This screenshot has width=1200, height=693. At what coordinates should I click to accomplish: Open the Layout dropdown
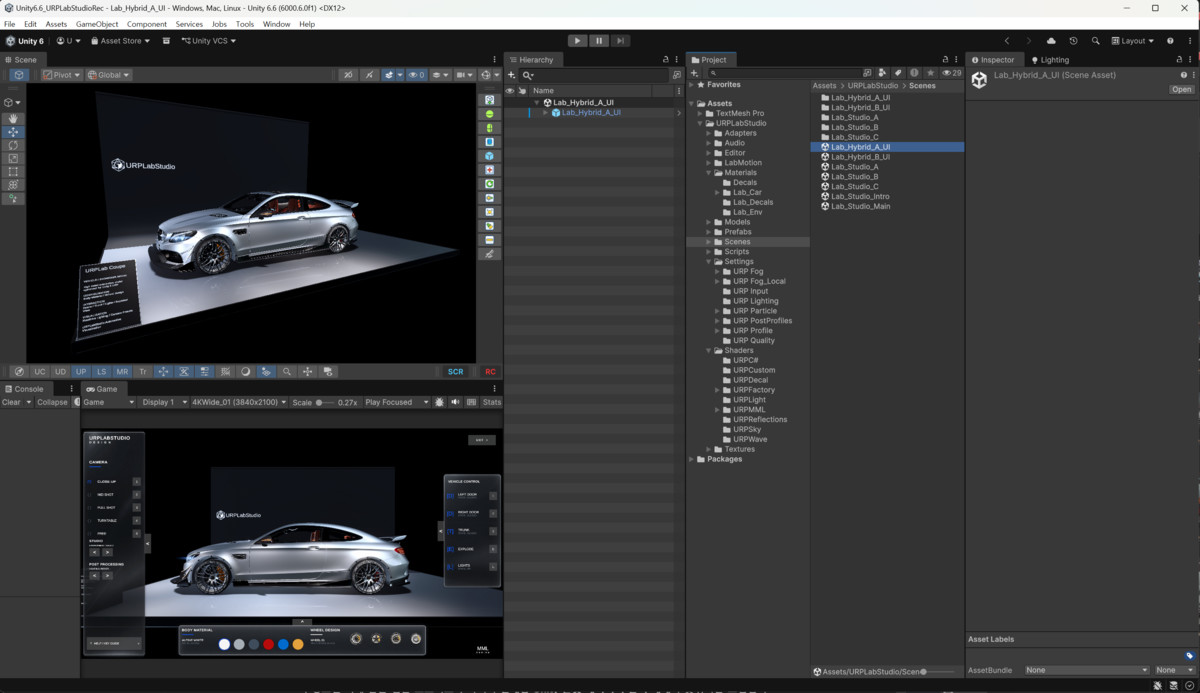[x=1133, y=41]
